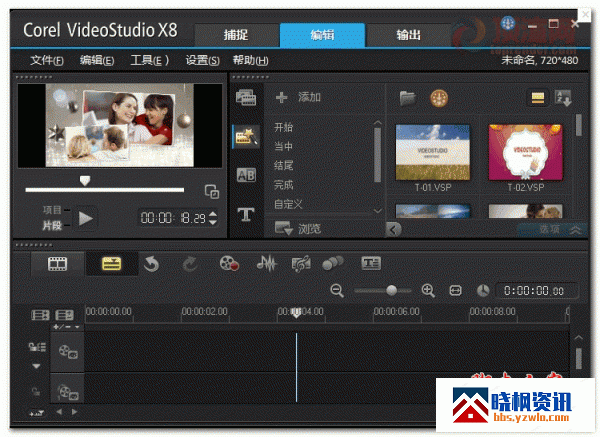Switch to Storyboard view
This screenshot has width=600, height=437.
pyautogui.click(x=57, y=264)
